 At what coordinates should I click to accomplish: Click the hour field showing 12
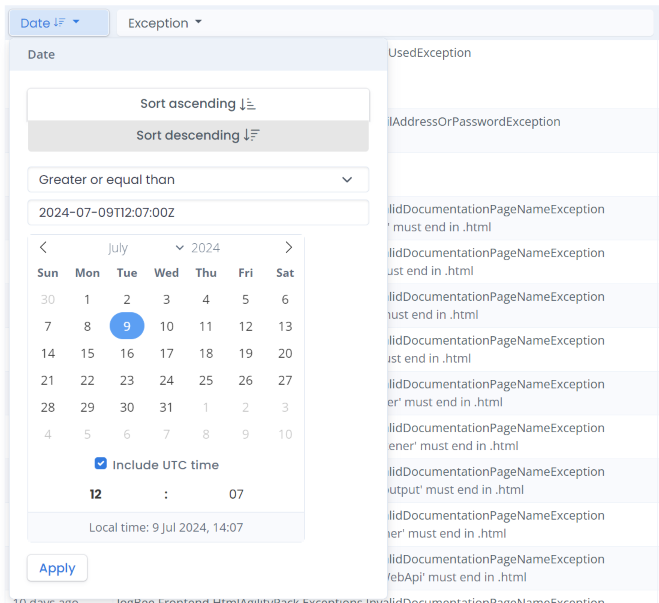[96, 494]
